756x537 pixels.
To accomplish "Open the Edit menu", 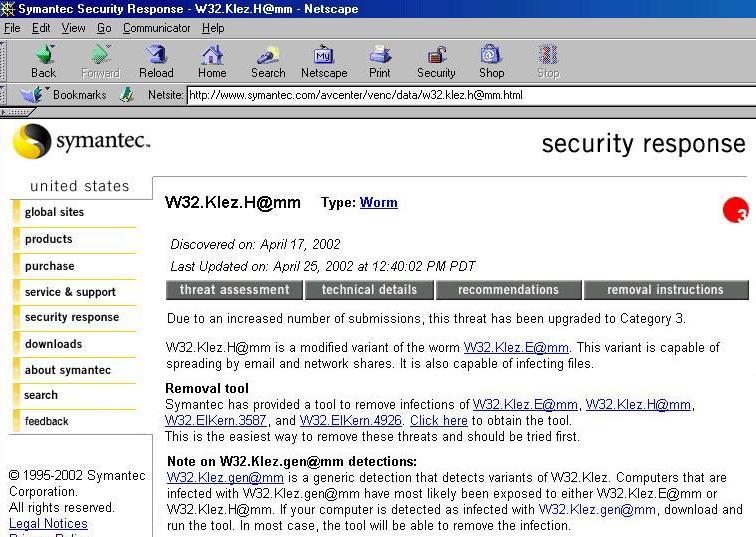I will [x=41, y=28].
